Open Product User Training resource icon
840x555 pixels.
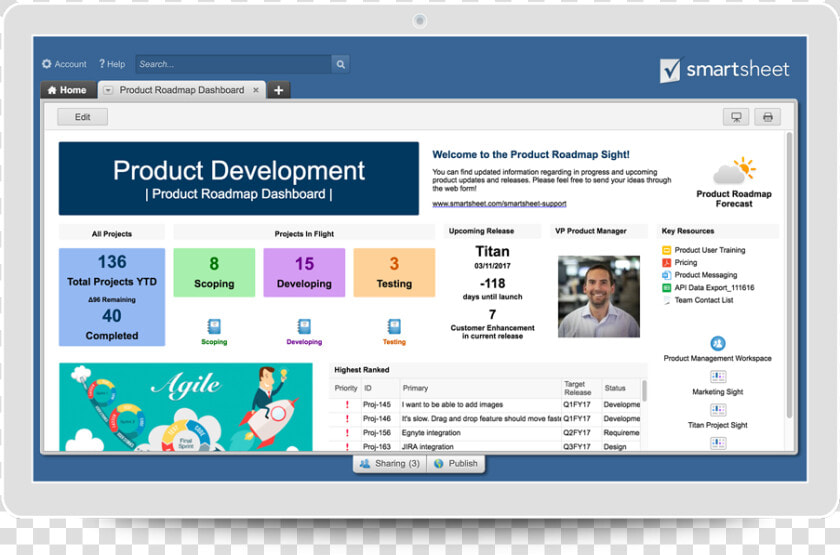(x=666, y=250)
